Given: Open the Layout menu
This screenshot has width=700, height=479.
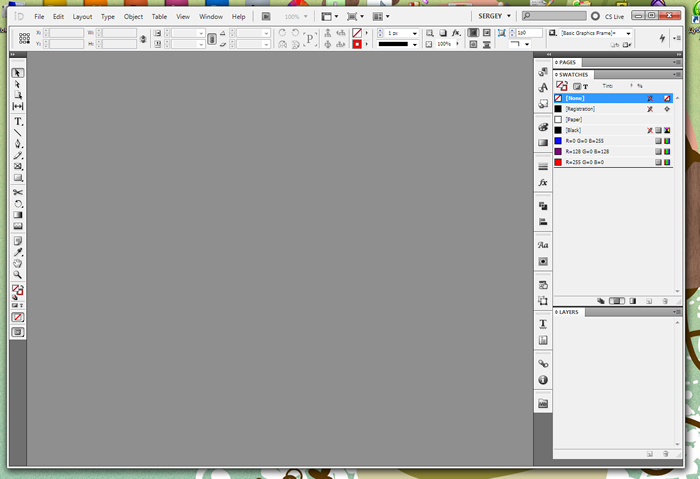Looking at the screenshot, I should 82,17.
